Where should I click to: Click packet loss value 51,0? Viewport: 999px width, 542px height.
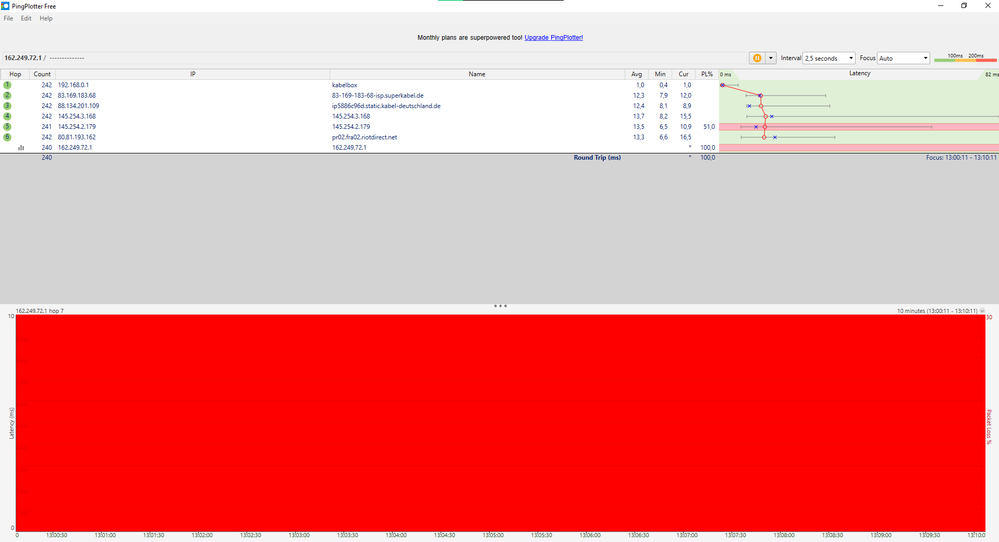[x=708, y=127]
